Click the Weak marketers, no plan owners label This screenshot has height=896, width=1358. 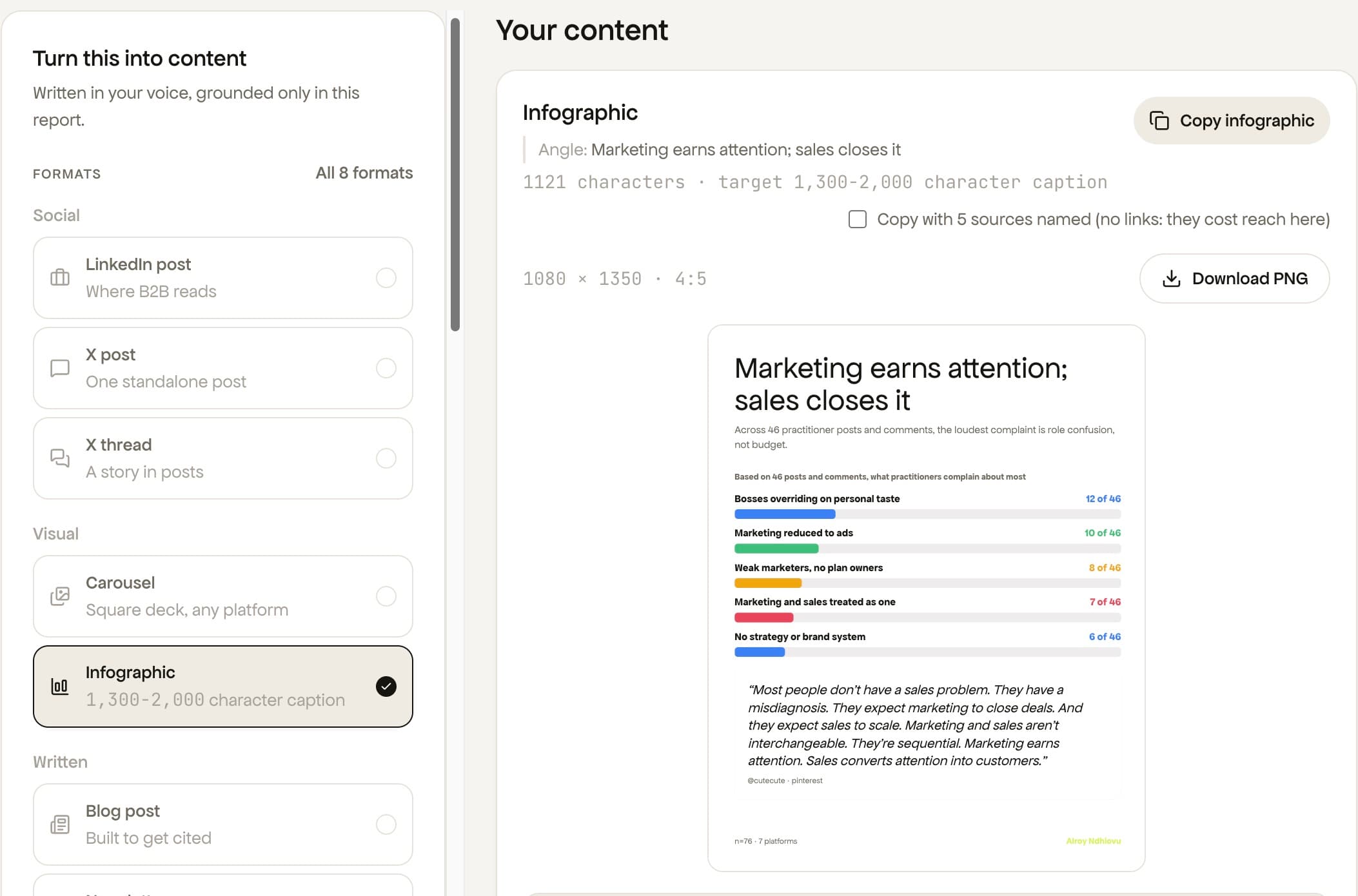tap(809, 568)
